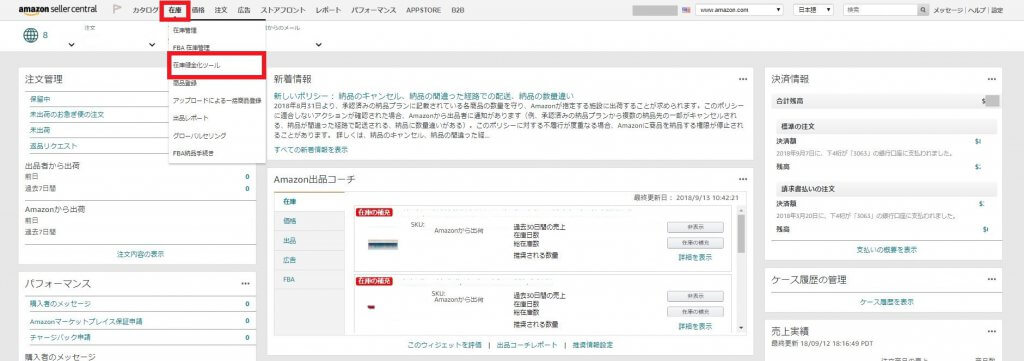Open ケース履歴の管理 widget options ellipsis

tap(992, 279)
